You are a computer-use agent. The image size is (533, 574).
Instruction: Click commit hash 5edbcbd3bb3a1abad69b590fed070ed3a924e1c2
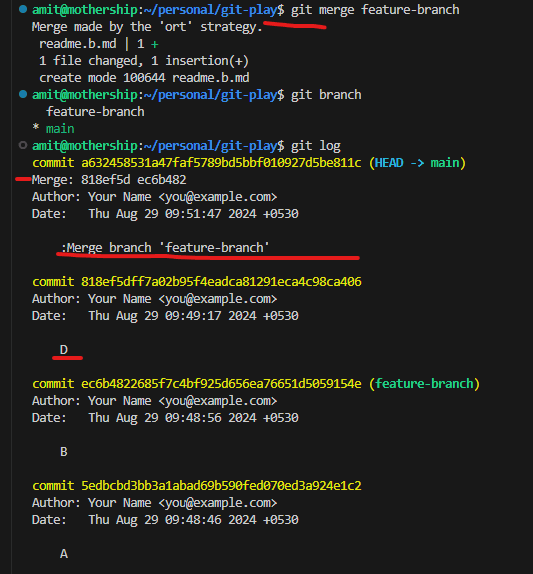point(221,486)
